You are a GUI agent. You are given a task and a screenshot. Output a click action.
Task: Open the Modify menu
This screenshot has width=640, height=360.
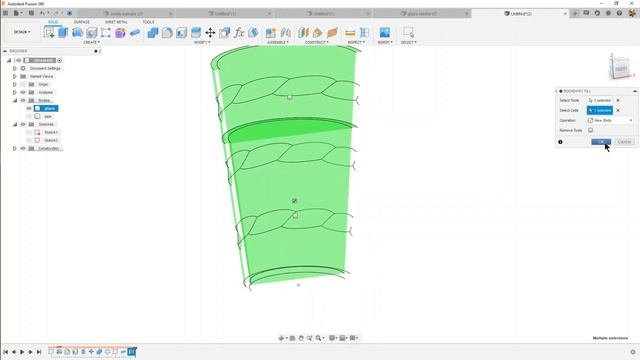pyautogui.click(x=202, y=42)
